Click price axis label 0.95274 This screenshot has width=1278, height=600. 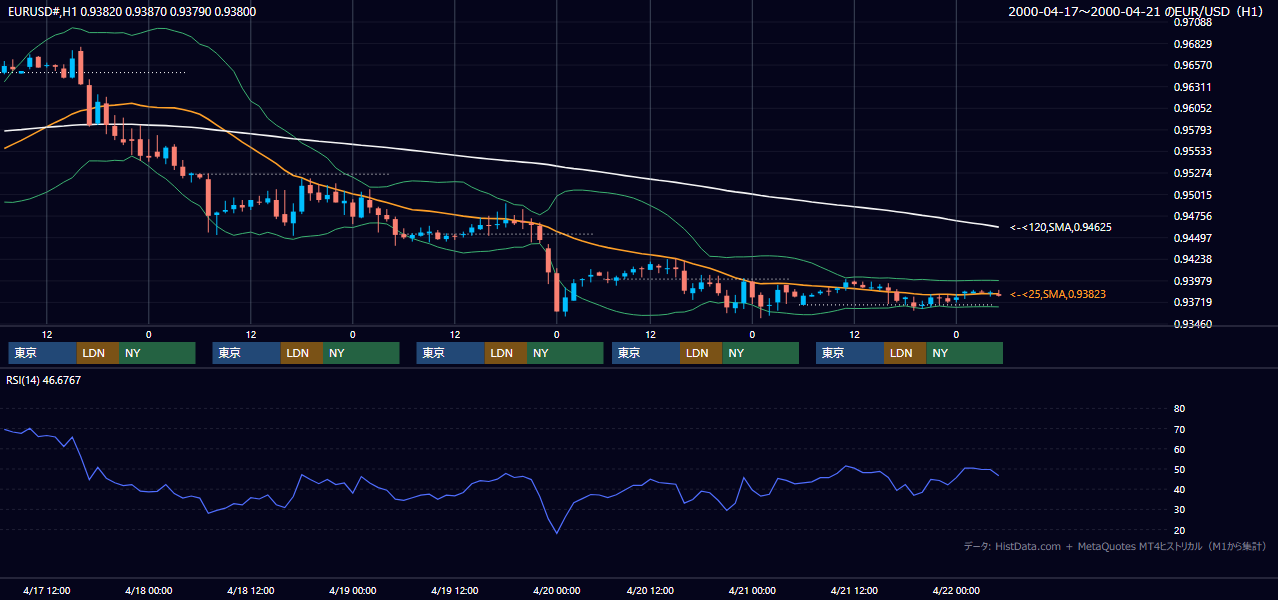(x=1192, y=173)
